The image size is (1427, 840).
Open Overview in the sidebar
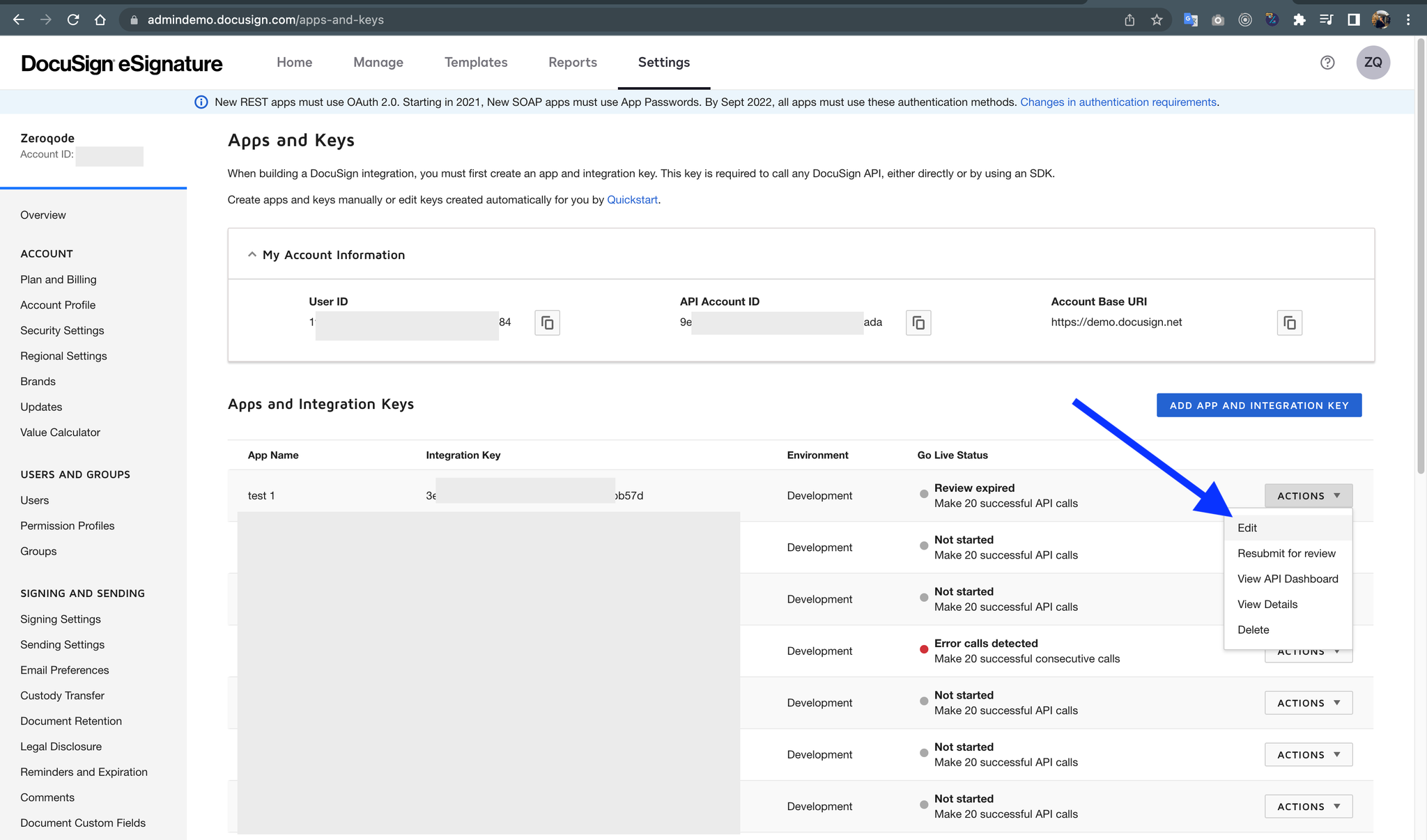pyautogui.click(x=43, y=215)
